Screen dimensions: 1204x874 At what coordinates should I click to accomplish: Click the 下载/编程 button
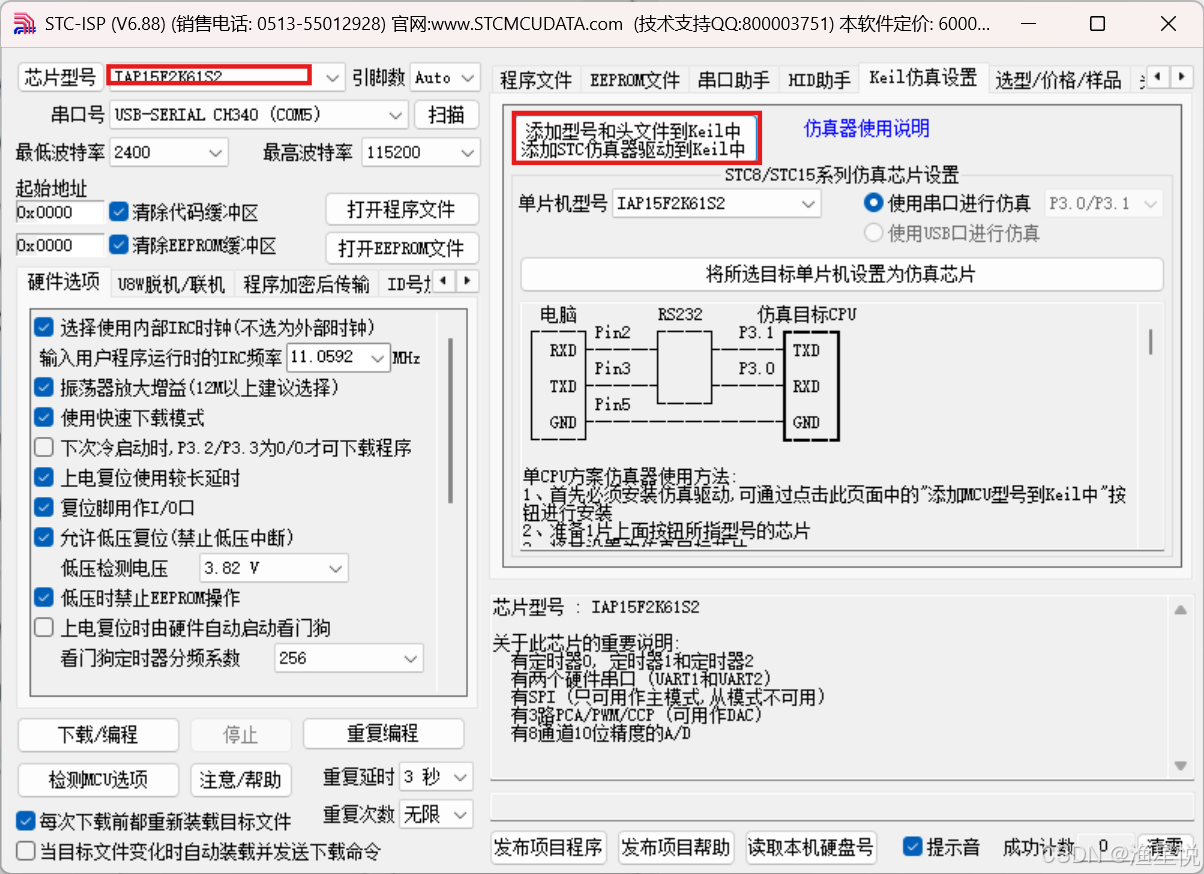(97, 733)
